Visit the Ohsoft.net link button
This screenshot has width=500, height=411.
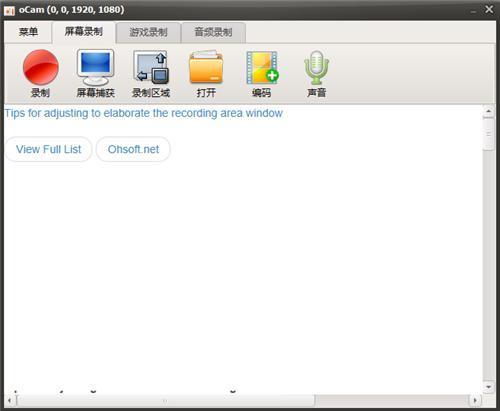coord(133,149)
